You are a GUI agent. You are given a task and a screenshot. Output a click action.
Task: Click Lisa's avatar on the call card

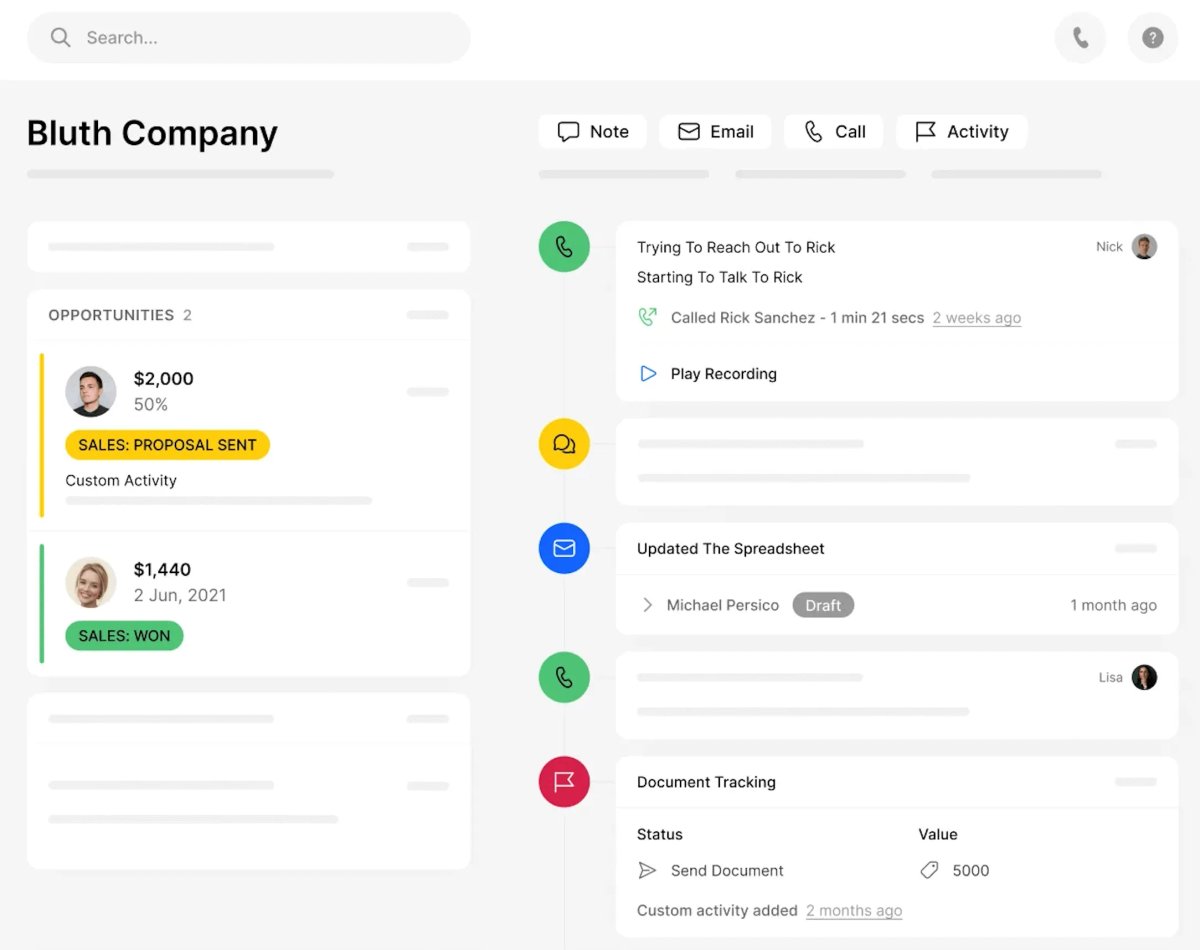1144,677
